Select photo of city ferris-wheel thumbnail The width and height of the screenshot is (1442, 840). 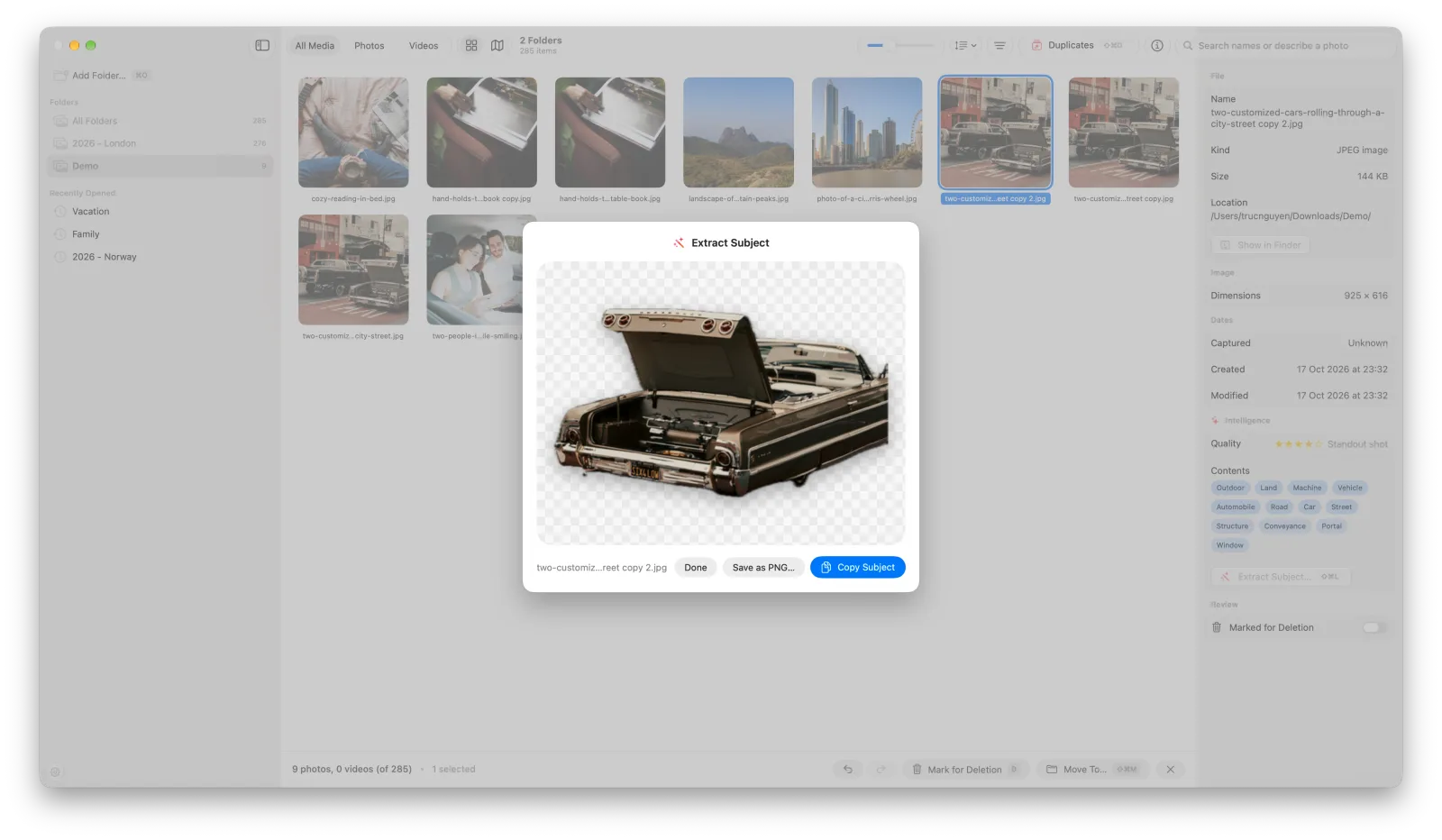[x=867, y=132]
